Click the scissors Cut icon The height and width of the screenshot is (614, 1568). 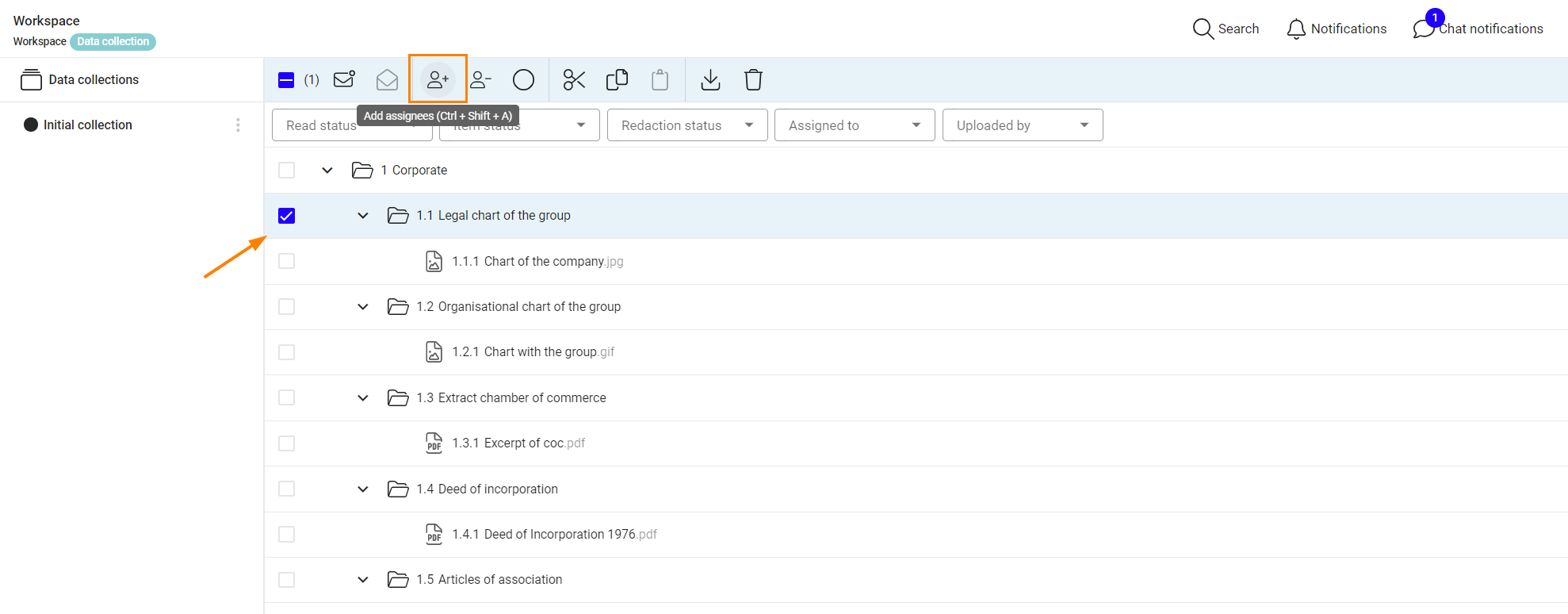(574, 79)
